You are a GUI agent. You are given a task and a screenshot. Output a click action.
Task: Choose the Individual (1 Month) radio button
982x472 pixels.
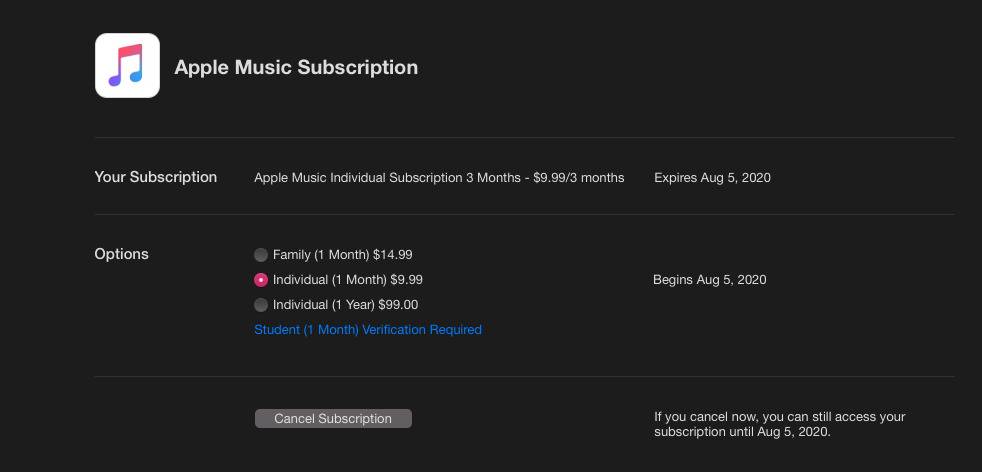pos(261,280)
